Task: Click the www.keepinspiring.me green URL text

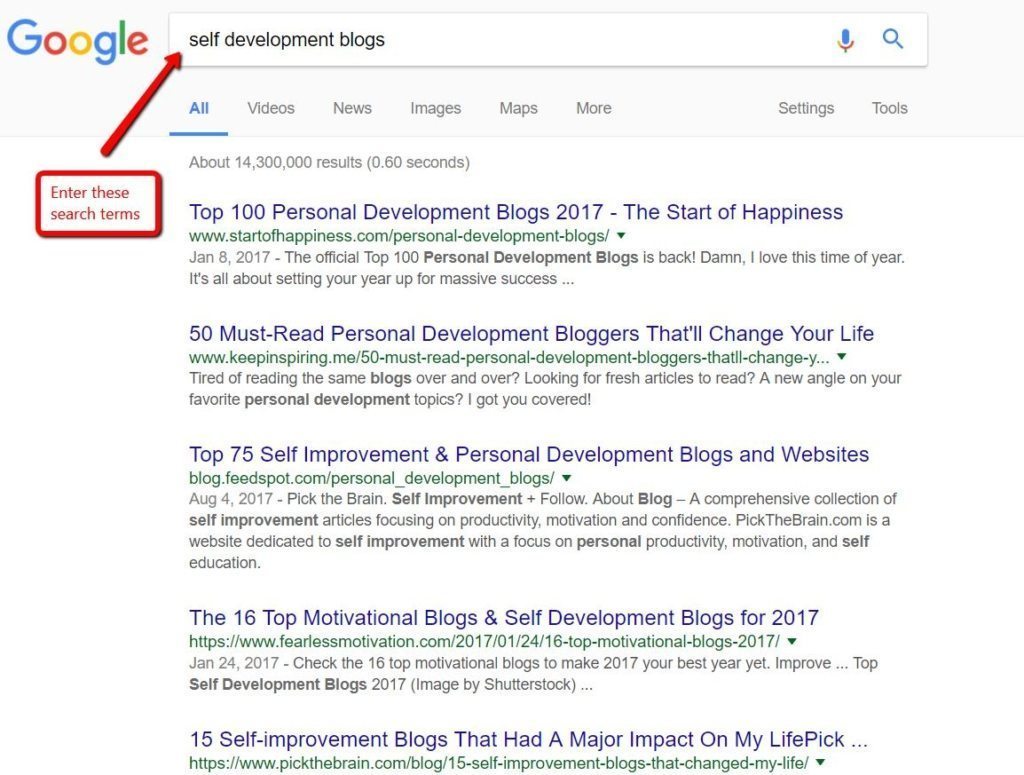Action: click(x=509, y=358)
